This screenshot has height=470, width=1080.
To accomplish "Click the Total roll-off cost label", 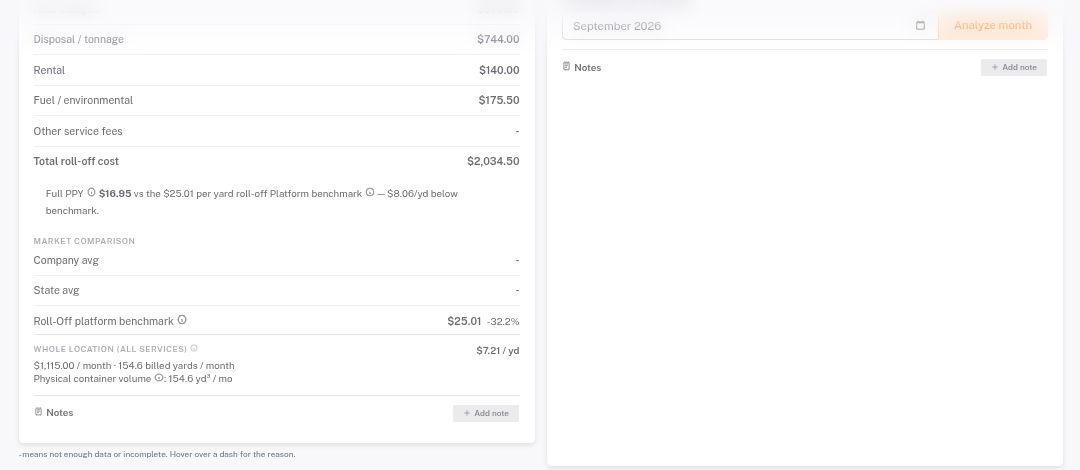I will tap(76, 161).
